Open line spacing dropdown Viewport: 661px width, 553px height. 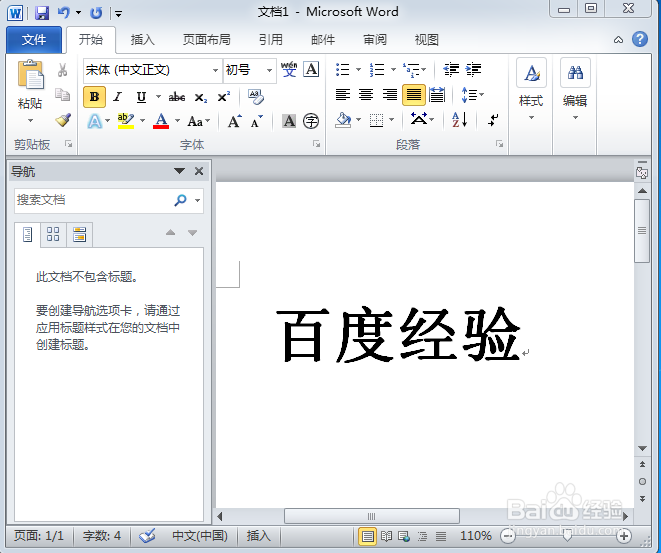473,95
